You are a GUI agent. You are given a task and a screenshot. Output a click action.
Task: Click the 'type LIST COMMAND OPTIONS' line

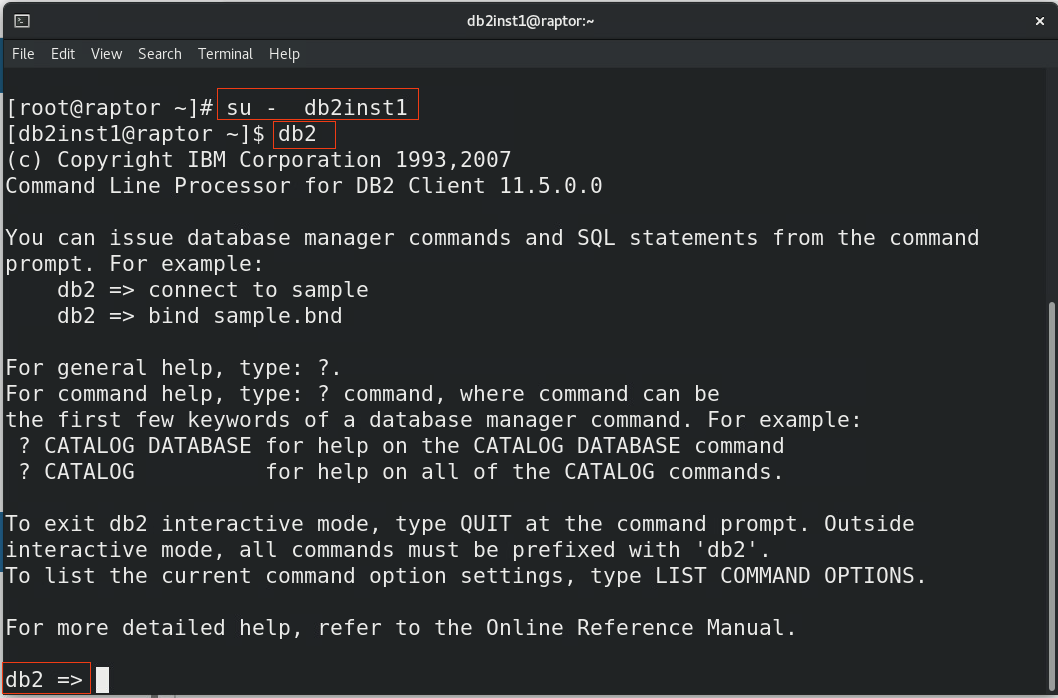[x=466, y=576]
